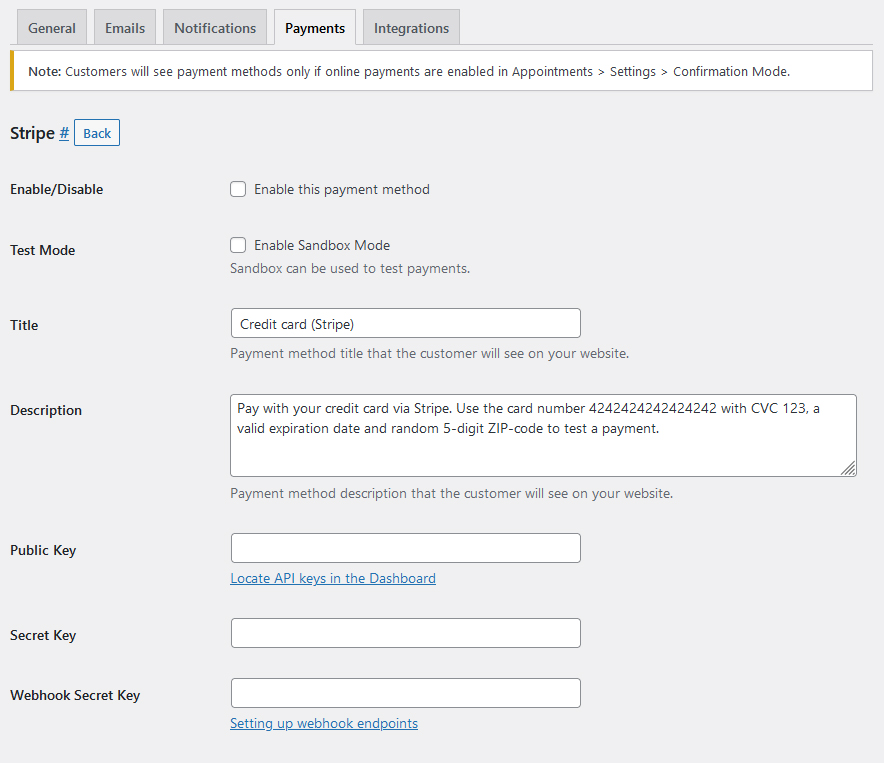Click the 'Payment method title that the customer' hint

click(x=429, y=354)
